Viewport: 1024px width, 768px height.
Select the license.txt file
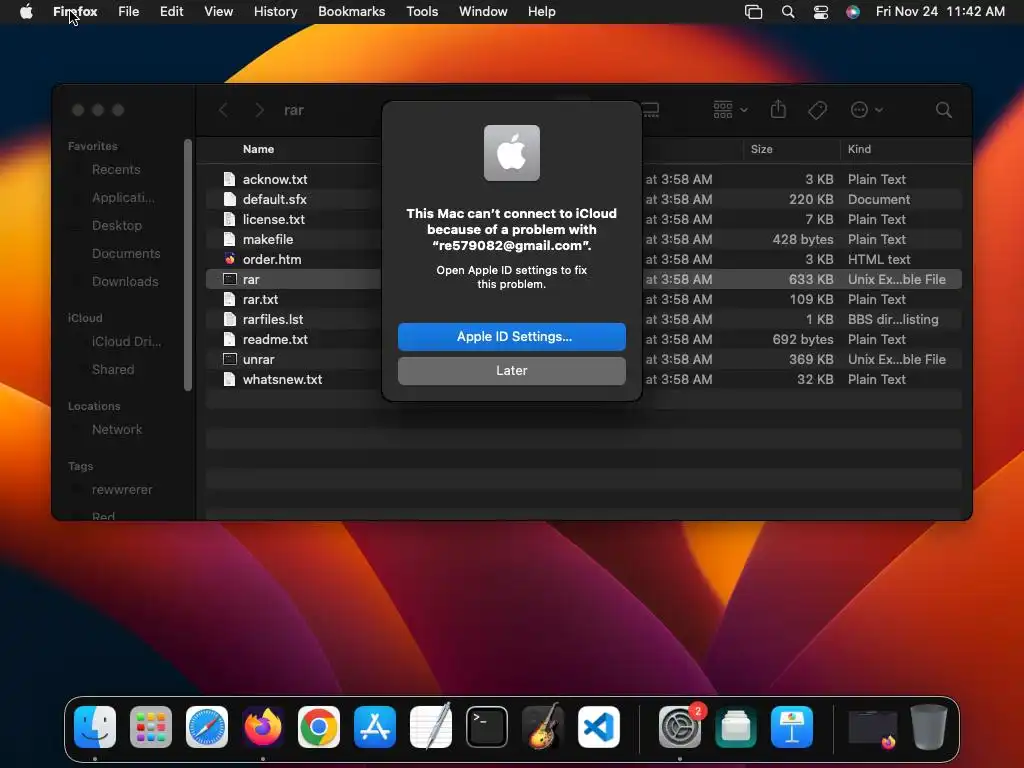[274, 219]
